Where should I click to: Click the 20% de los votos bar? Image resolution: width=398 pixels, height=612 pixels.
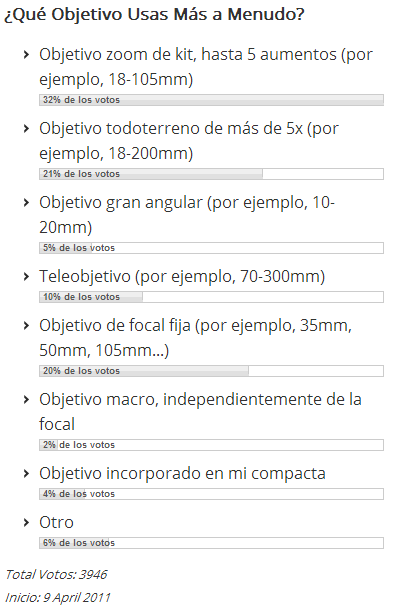pyautogui.click(x=211, y=371)
